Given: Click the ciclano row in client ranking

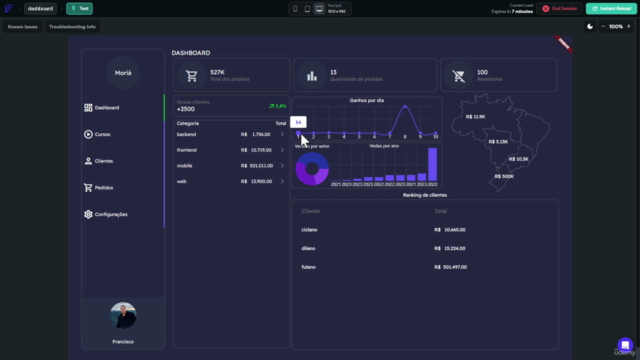Looking at the screenshot, I should point(424,230).
